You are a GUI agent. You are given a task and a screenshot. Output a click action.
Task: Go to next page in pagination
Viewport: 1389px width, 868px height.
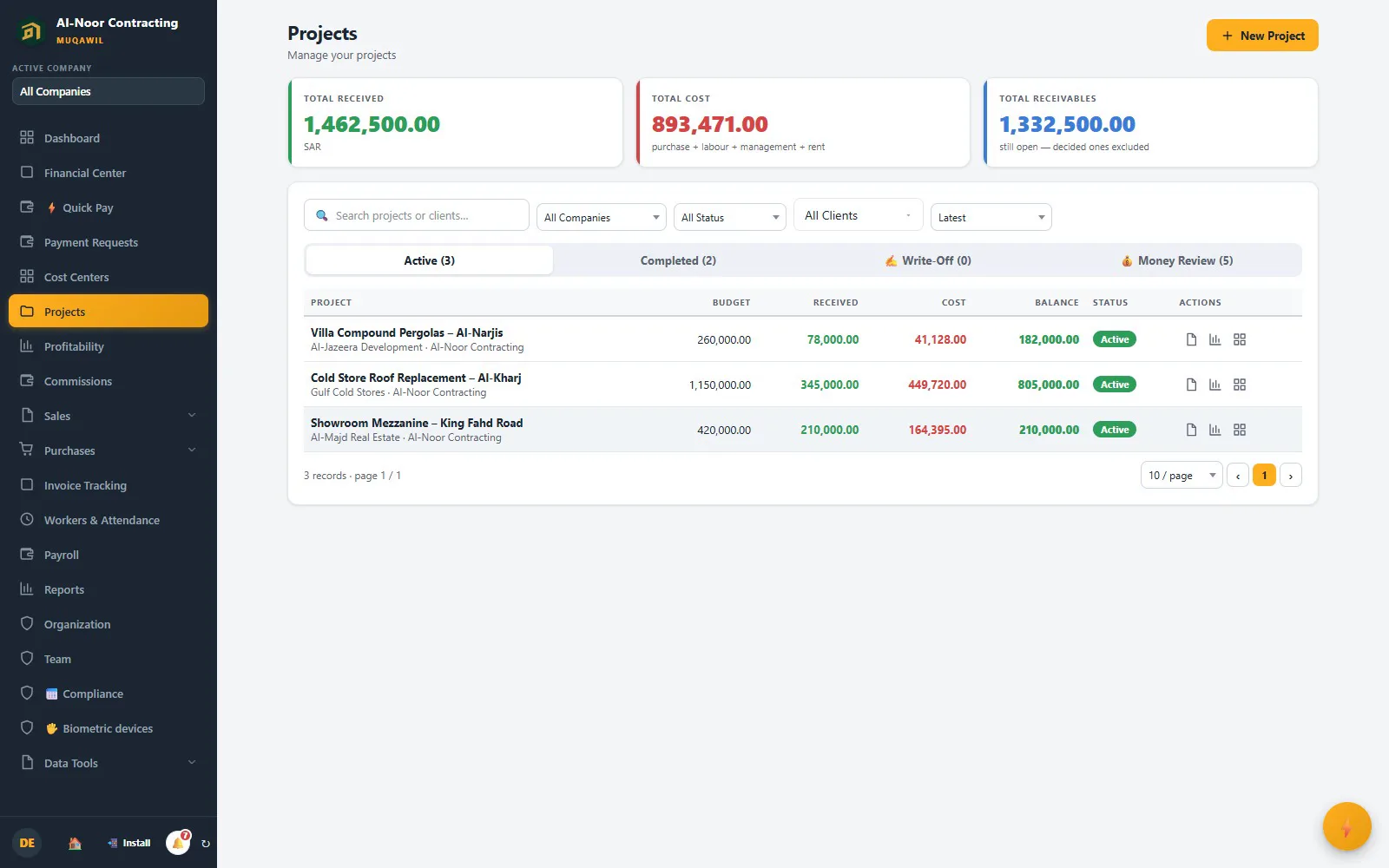(1291, 476)
